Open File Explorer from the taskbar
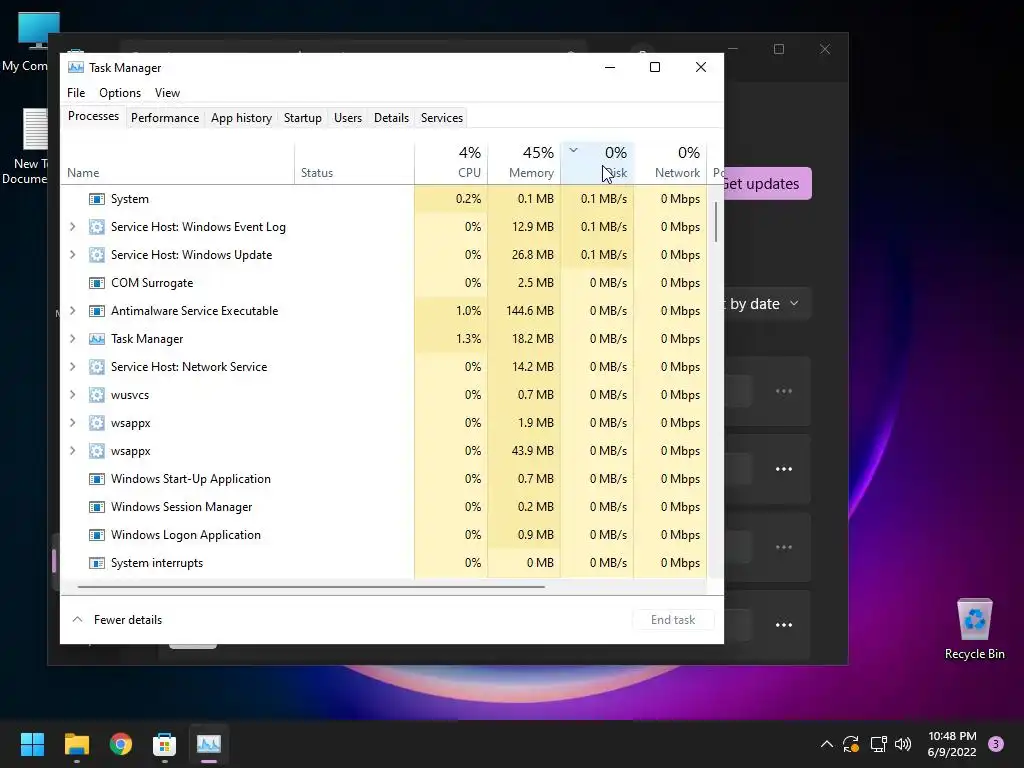Screen dimensions: 1024x768 (76, 744)
